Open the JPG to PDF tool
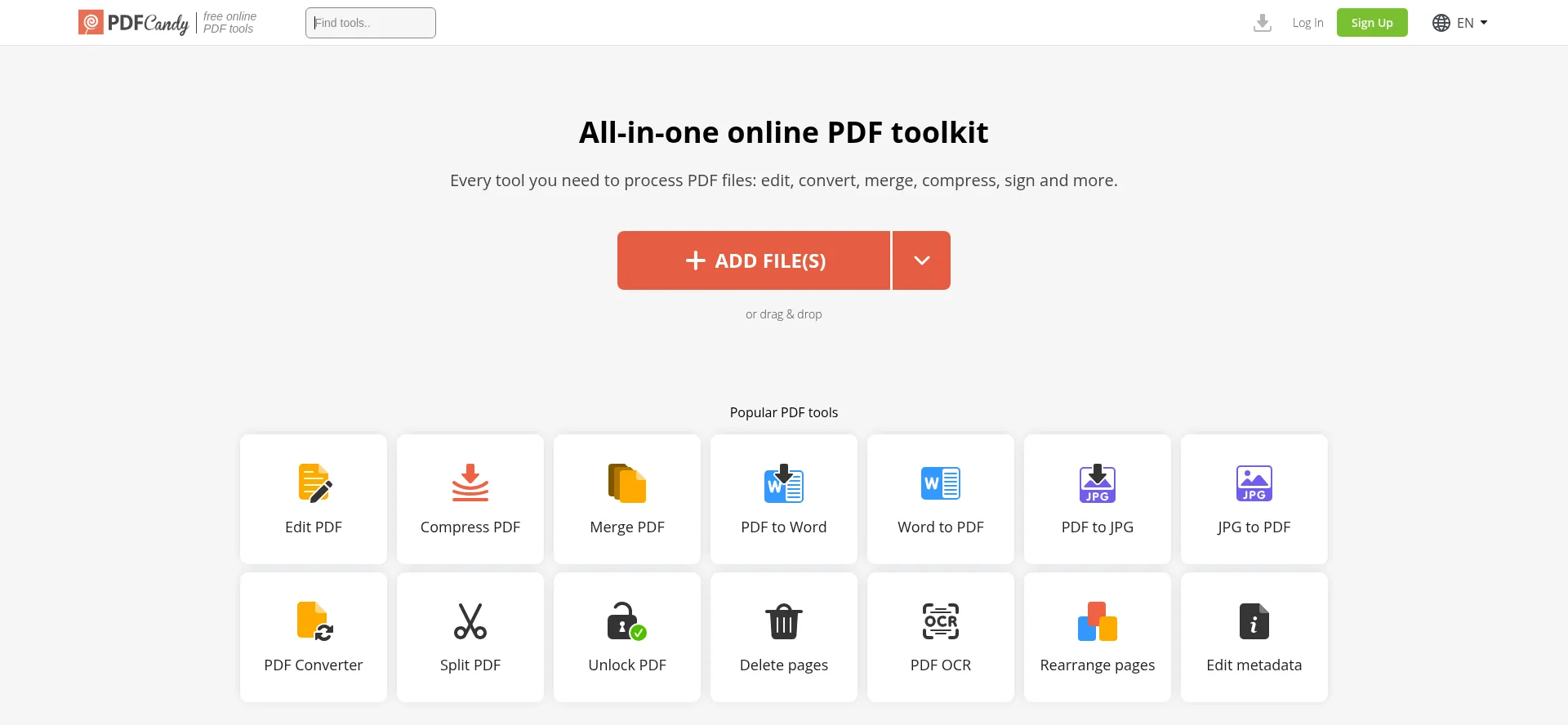 (1254, 499)
